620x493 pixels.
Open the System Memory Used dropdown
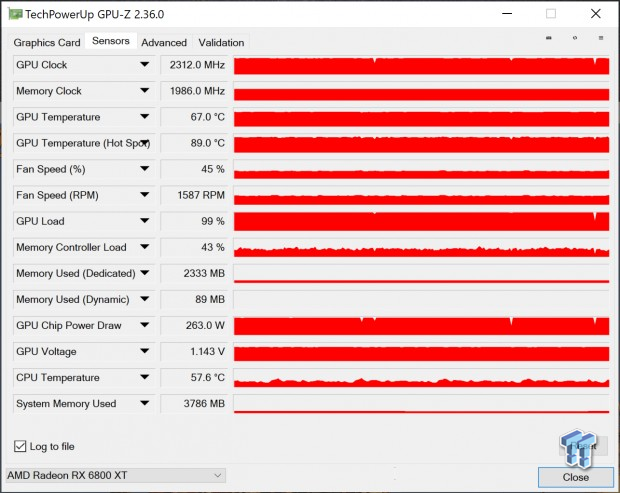click(145, 404)
